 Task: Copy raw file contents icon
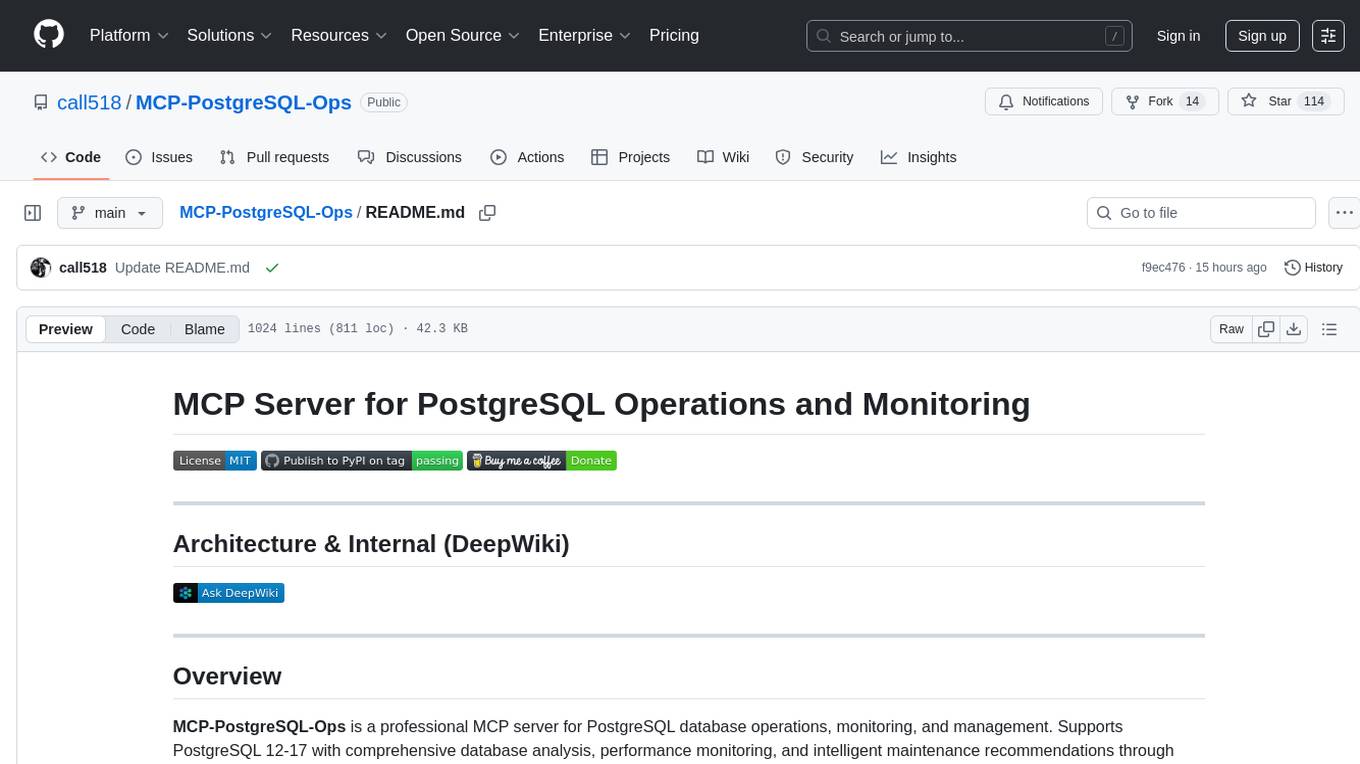click(1266, 329)
